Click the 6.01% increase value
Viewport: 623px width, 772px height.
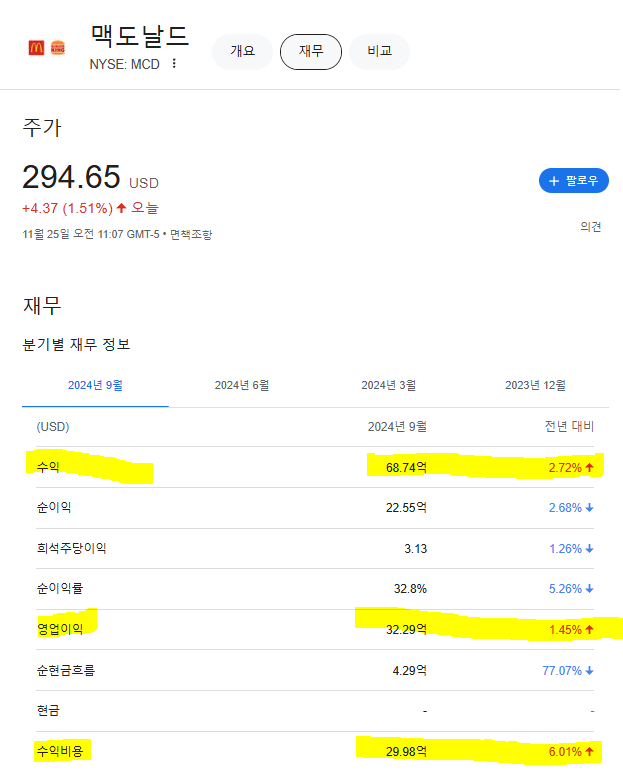click(571, 752)
